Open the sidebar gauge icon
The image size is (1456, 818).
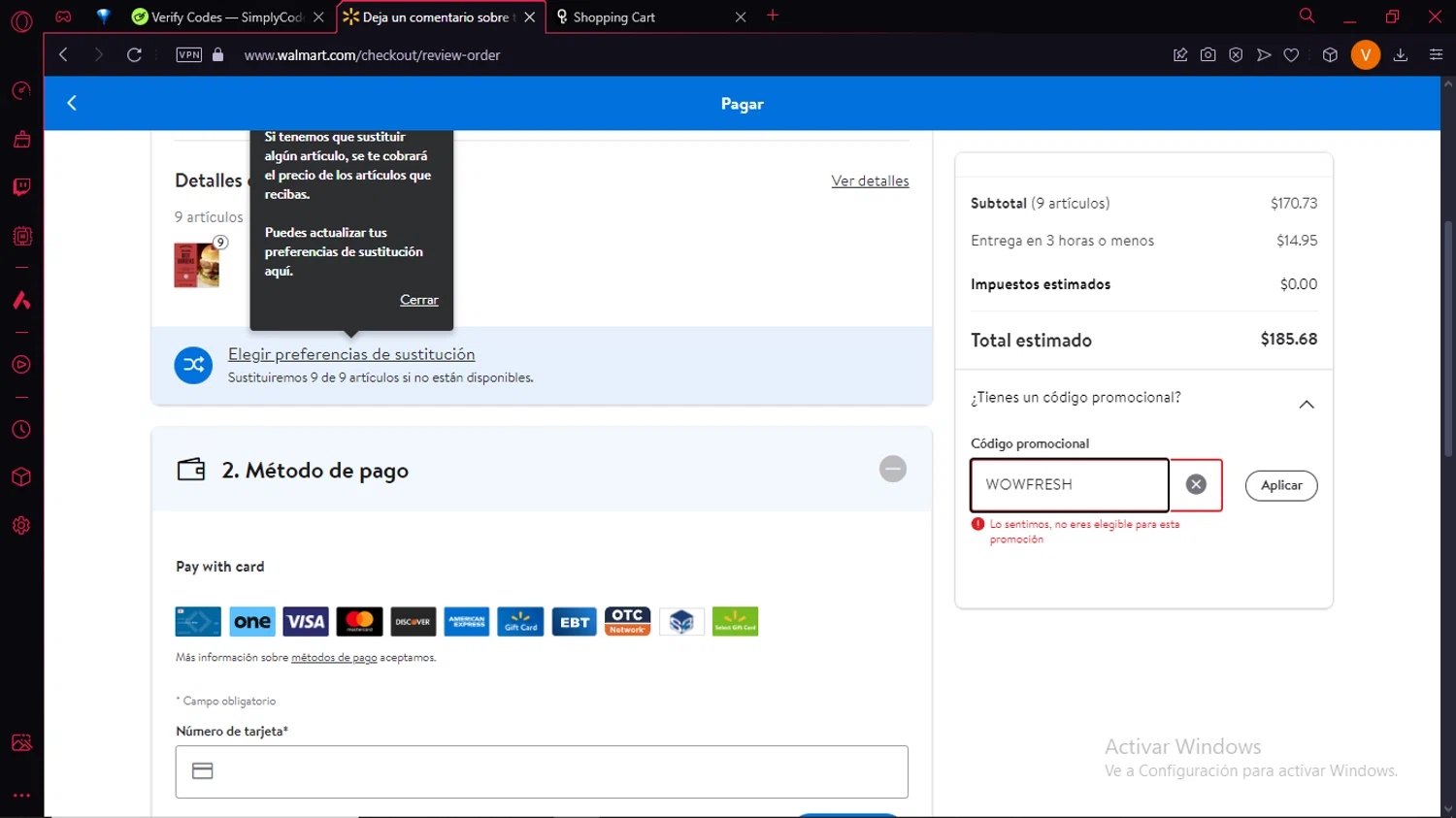[x=21, y=90]
